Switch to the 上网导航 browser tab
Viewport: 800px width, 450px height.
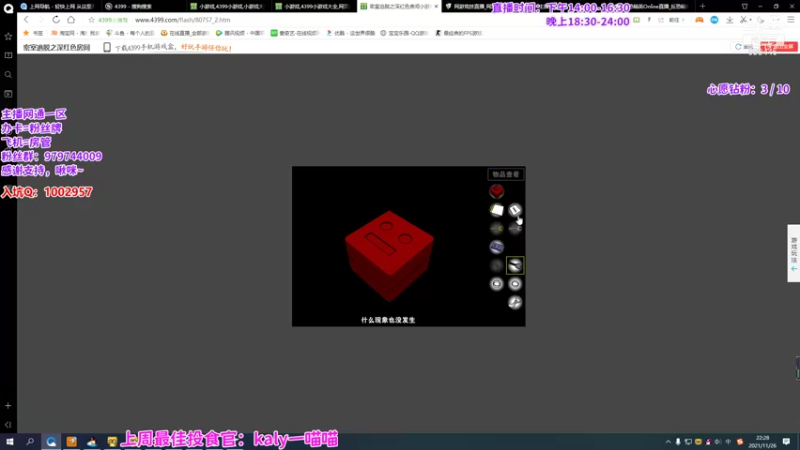58,6
